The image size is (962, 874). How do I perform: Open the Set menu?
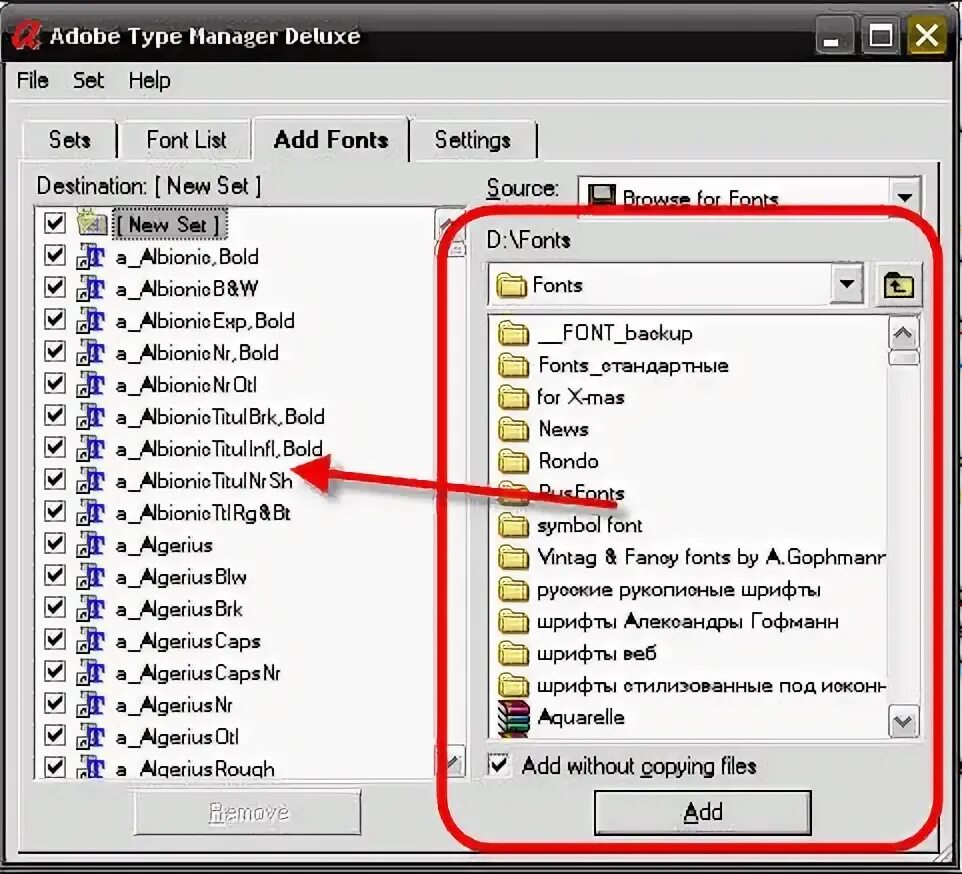[x=88, y=80]
